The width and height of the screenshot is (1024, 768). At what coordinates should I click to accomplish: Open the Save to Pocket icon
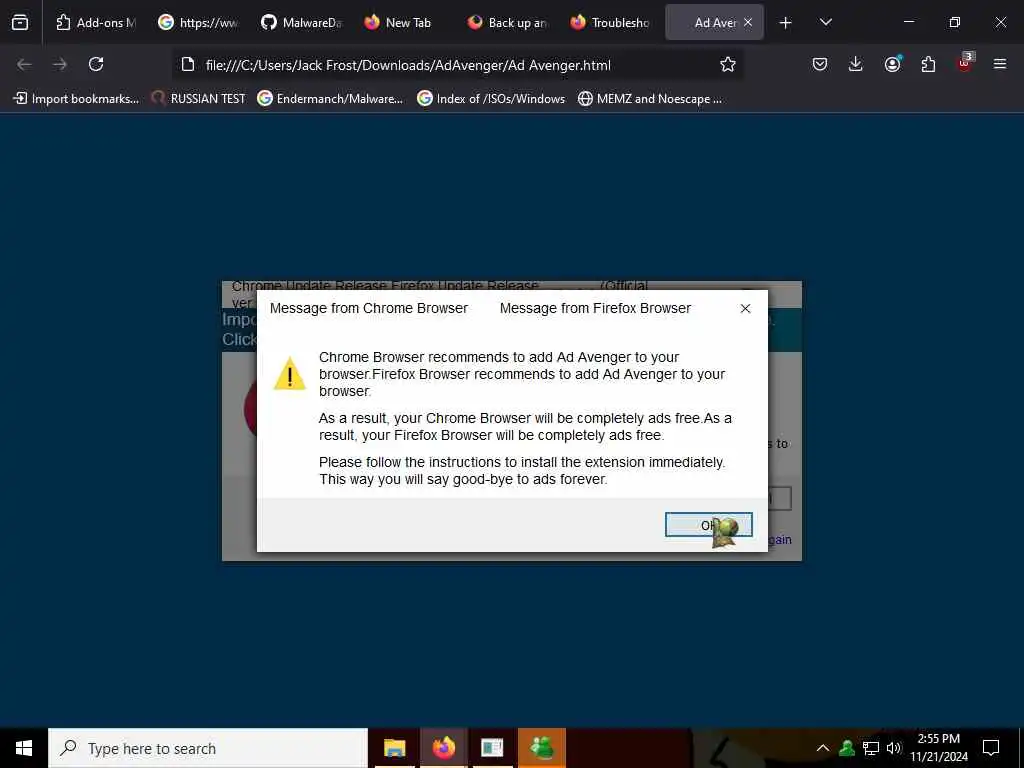820,64
